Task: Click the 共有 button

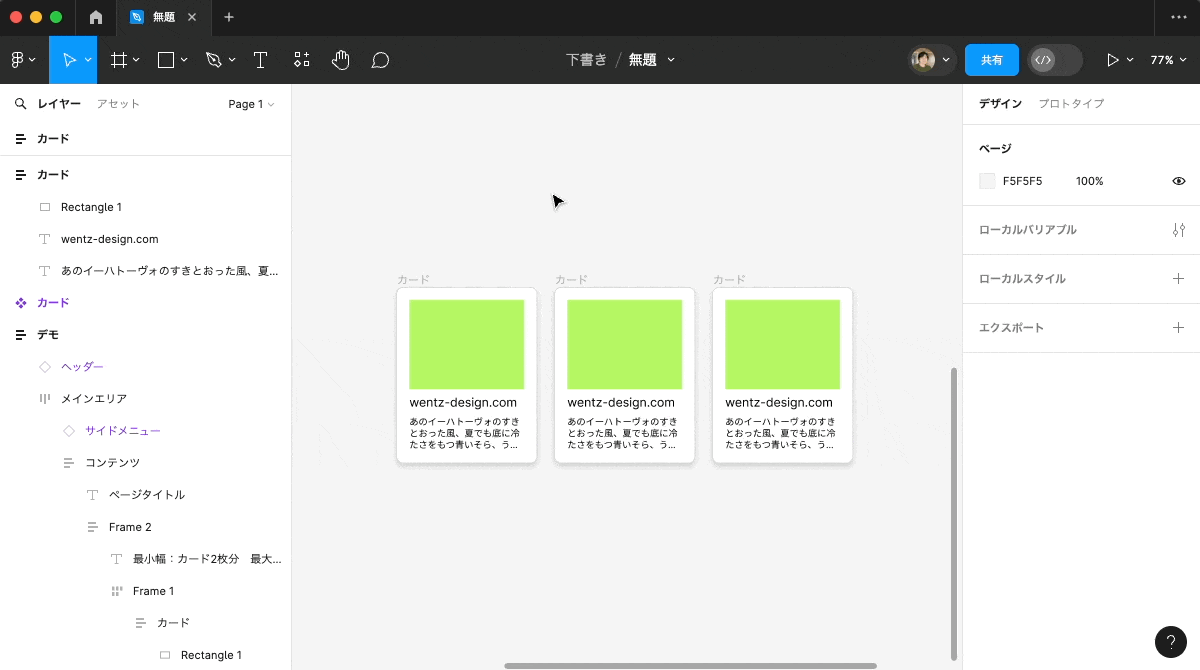Action: pos(991,59)
